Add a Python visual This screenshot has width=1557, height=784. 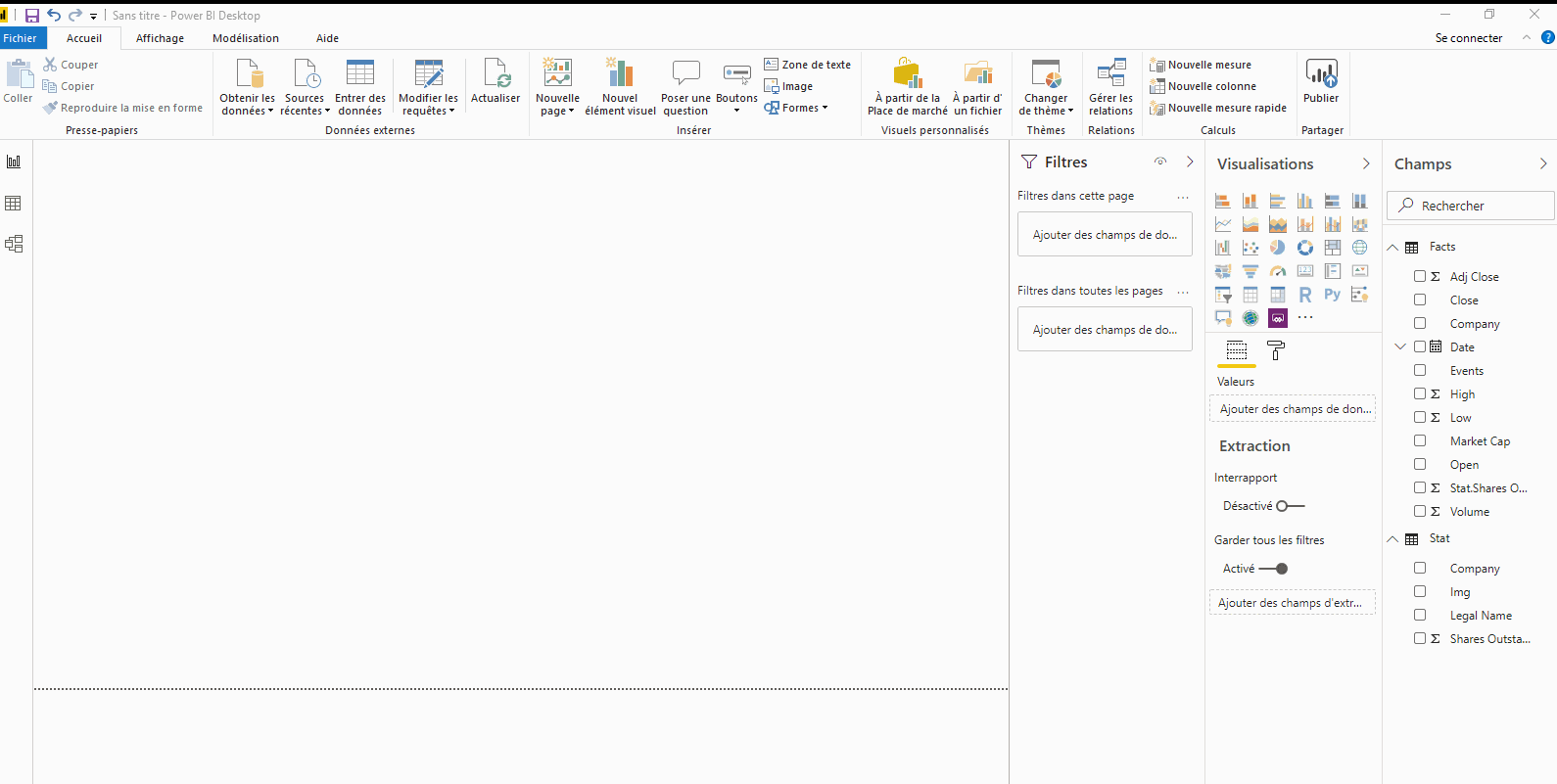click(x=1333, y=295)
